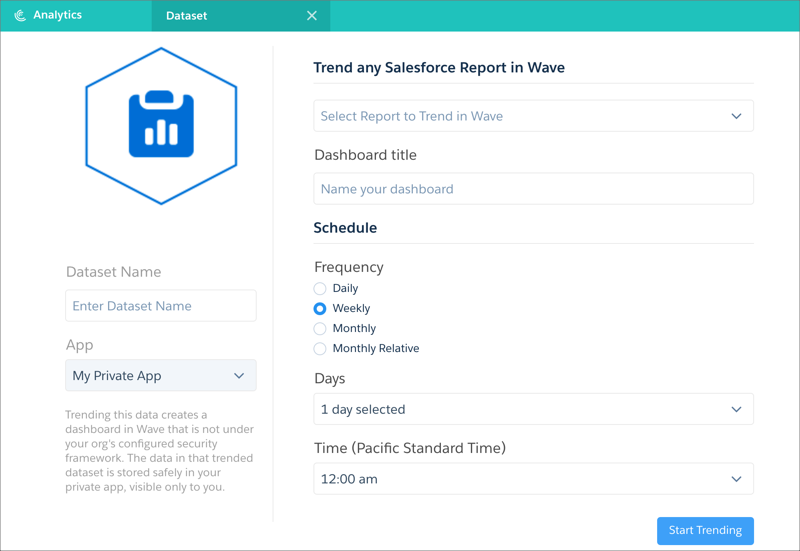Click the Days label
This screenshot has width=800, height=551.
[330, 379]
